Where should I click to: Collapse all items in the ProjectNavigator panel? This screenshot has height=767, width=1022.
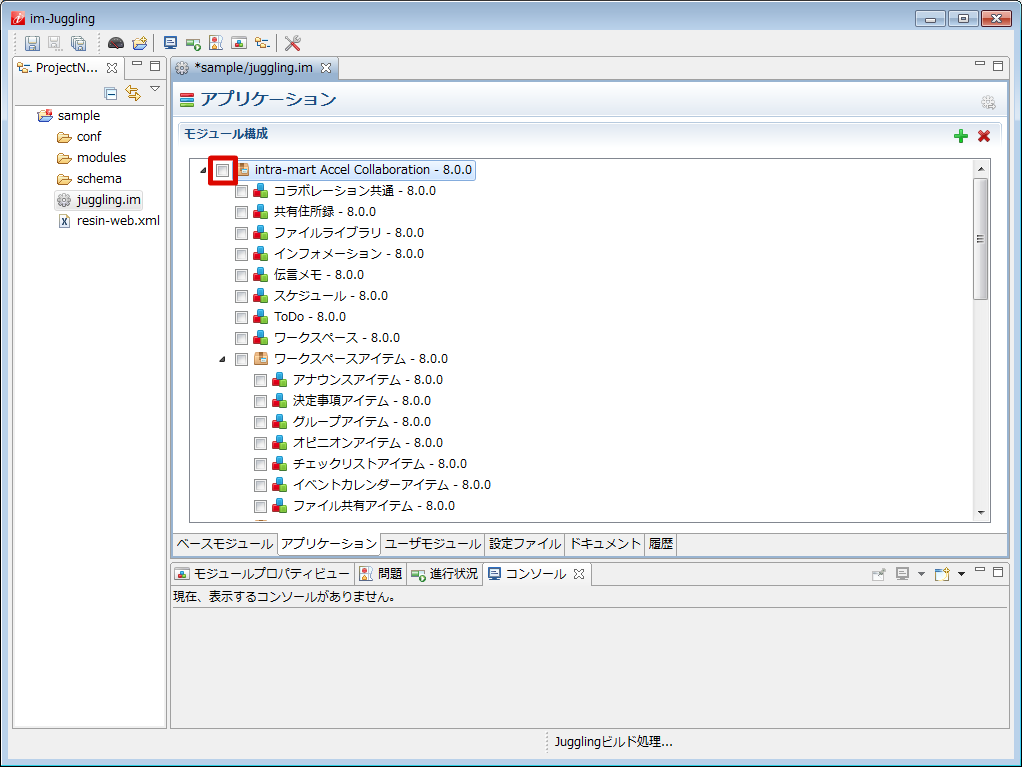pyautogui.click(x=111, y=93)
